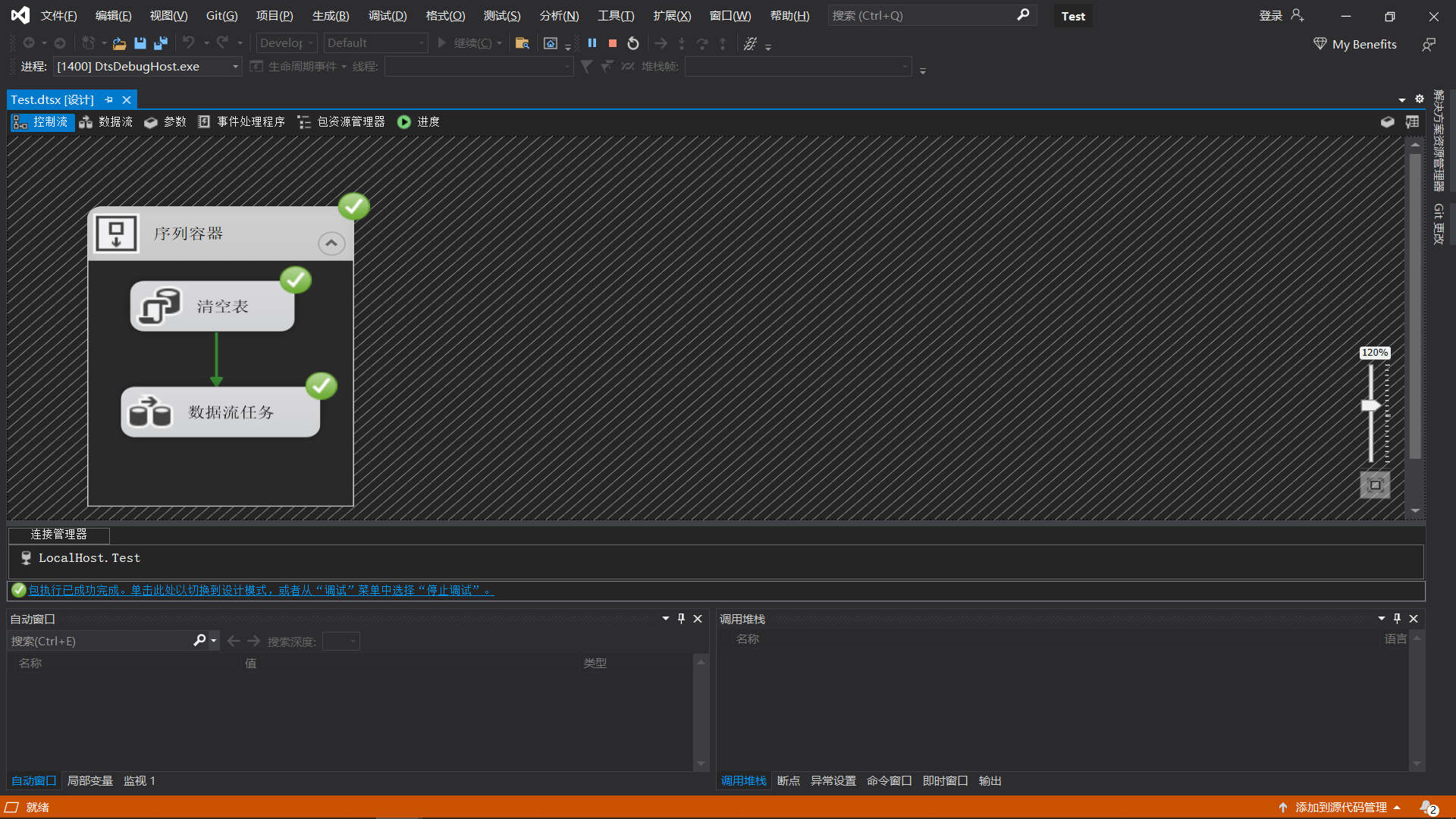Open the 调试(D) menu
The image size is (1456, 819).
click(x=388, y=16)
